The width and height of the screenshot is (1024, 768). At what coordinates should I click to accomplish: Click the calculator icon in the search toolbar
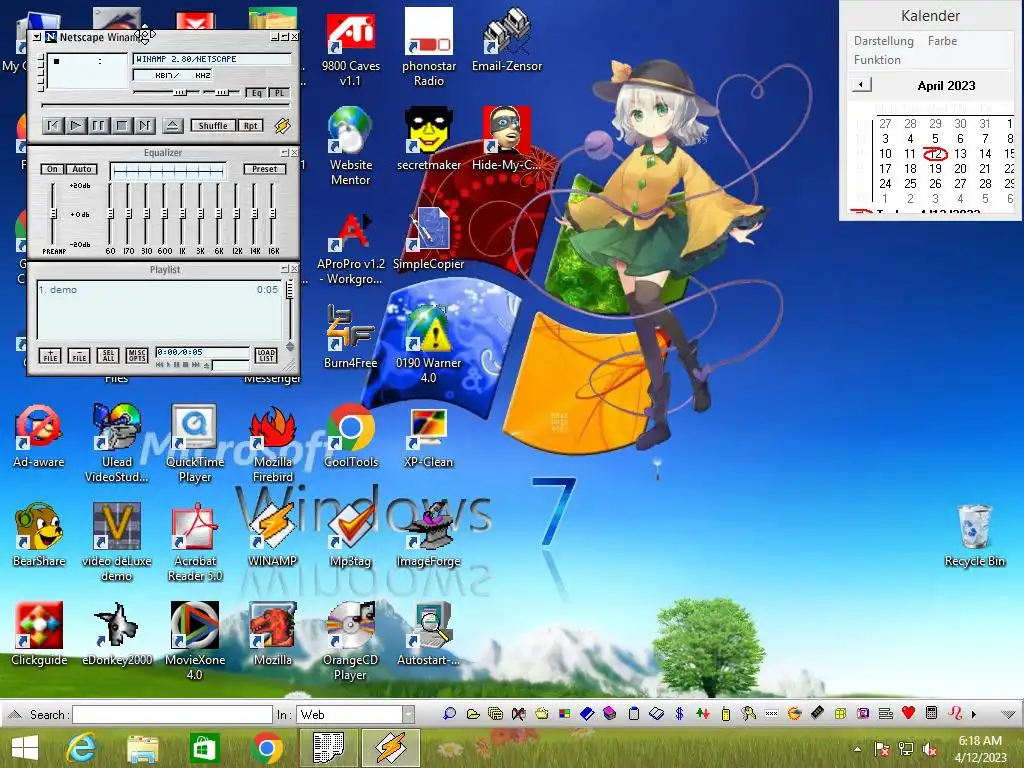click(932, 713)
